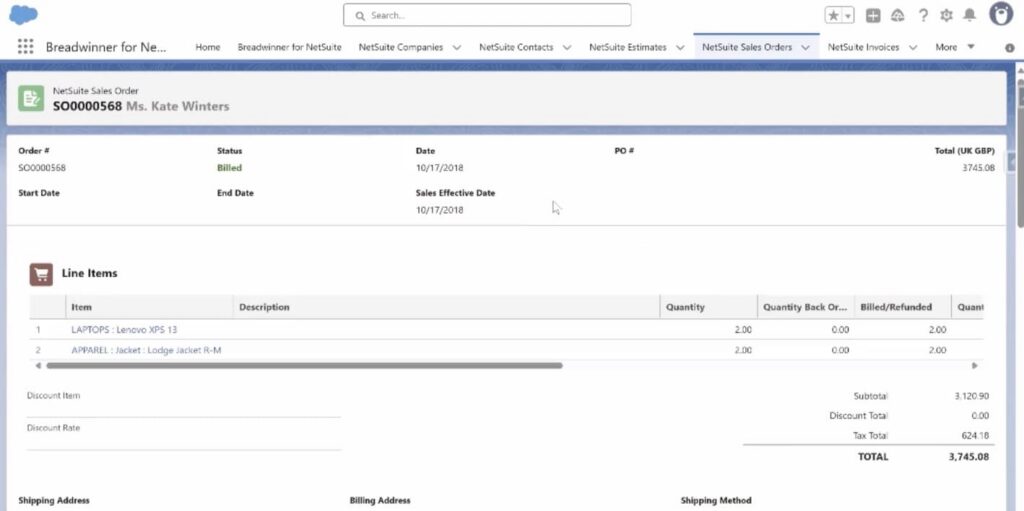Viewport: 1024px width, 511px height.
Task: Open the NetSuite Contacts tab
Action: click(x=516, y=47)
